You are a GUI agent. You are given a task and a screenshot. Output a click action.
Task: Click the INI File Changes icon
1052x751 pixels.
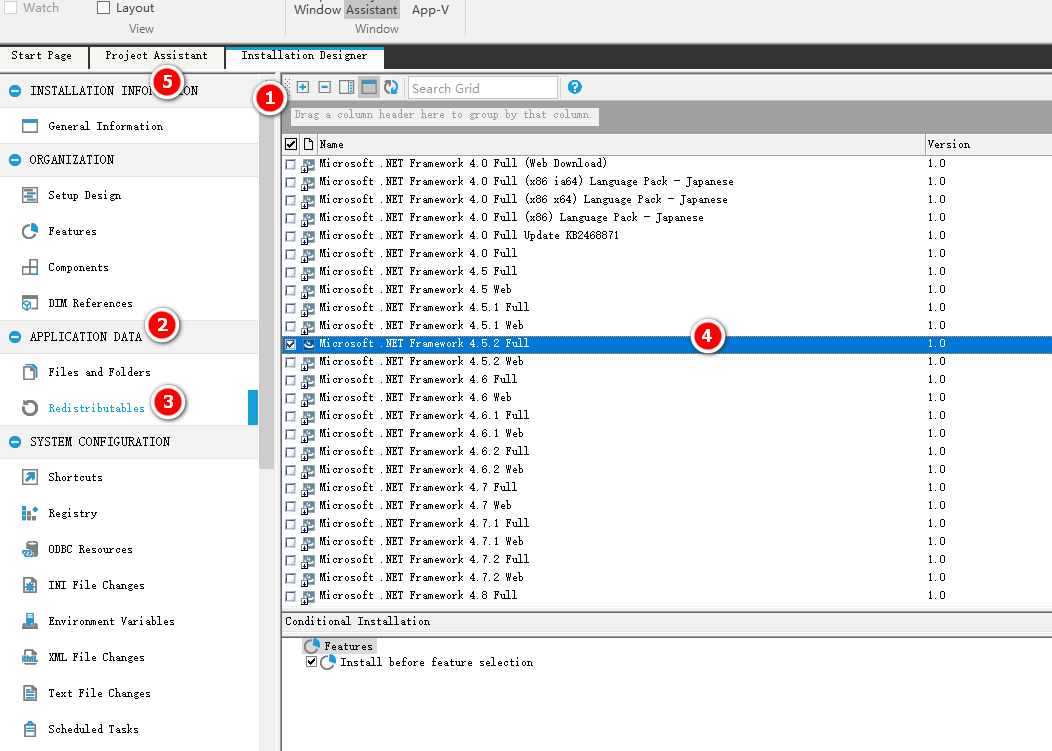pos(30,585)
